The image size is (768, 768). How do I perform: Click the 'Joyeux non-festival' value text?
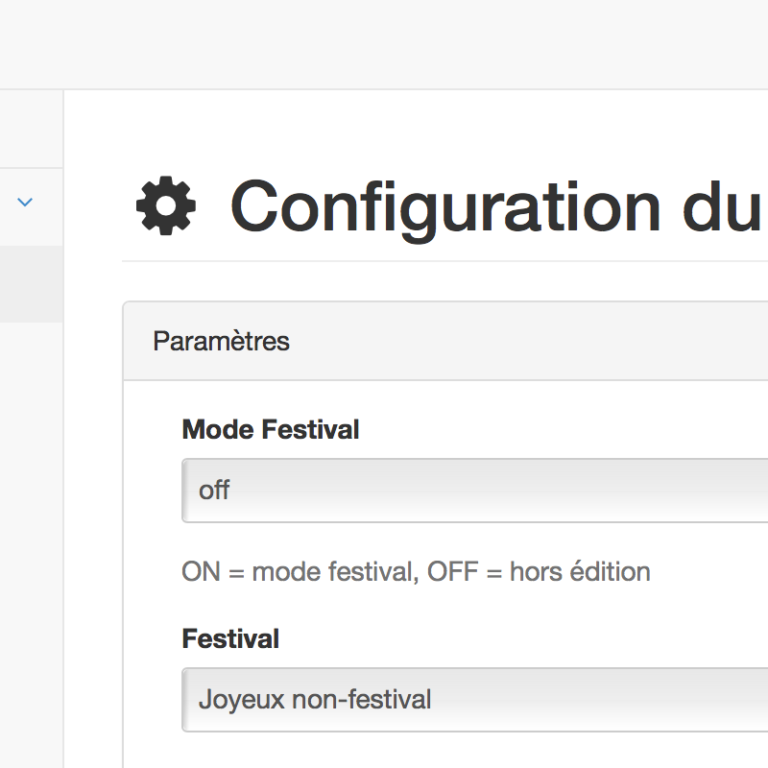coord(315,699)
